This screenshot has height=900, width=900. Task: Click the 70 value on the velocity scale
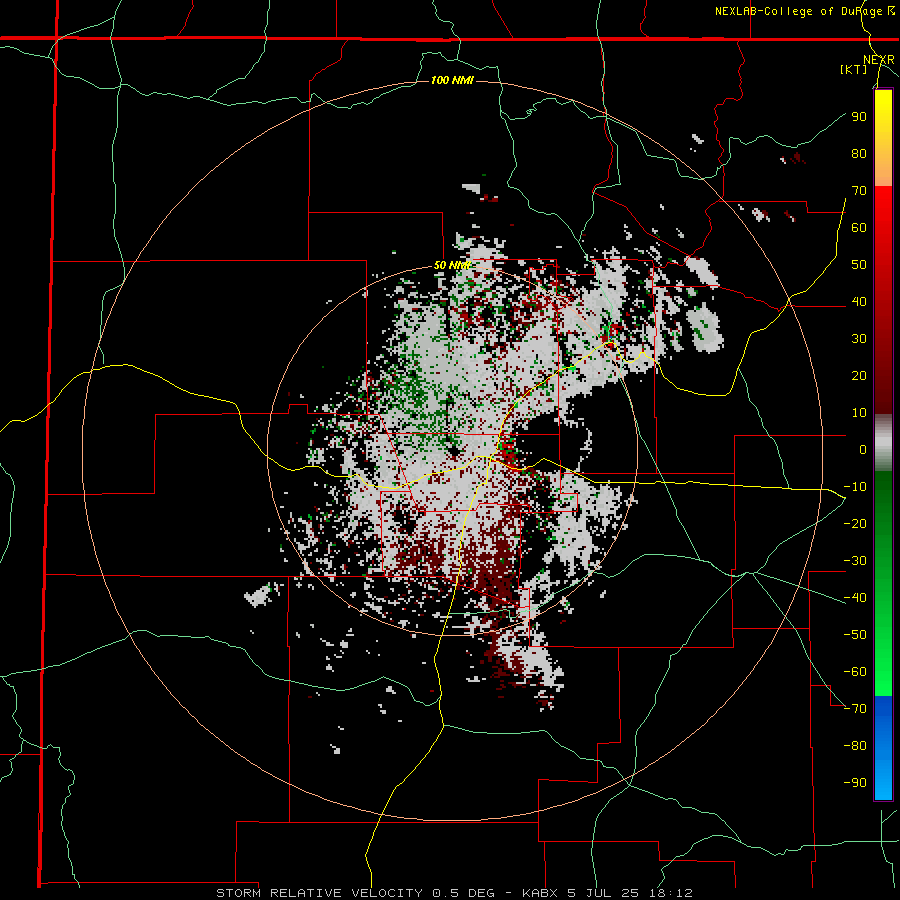point(859,191)
